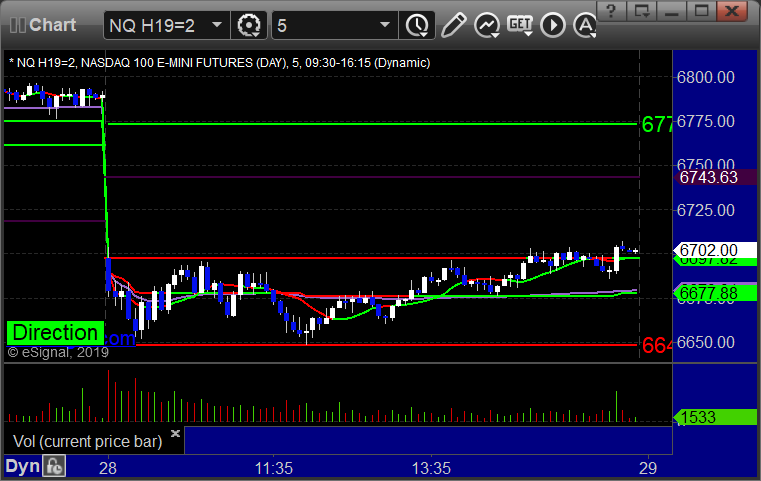The width and height of the screenshot is (761, 481).
Task: Toggle the lock icon next to Dyn
Action: pos(54,466)
